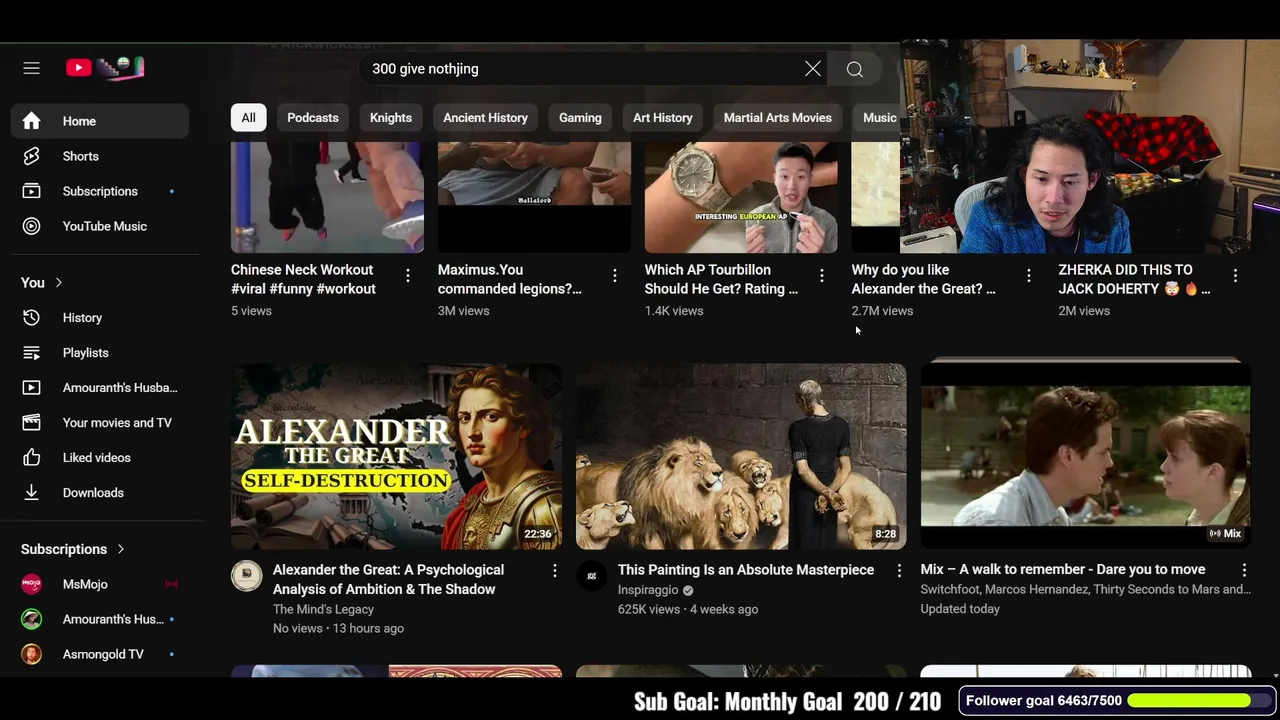1280x720 pixels.
Task: Open Amouranth's Husba... channel videos icon
Action: pos(31,388)
